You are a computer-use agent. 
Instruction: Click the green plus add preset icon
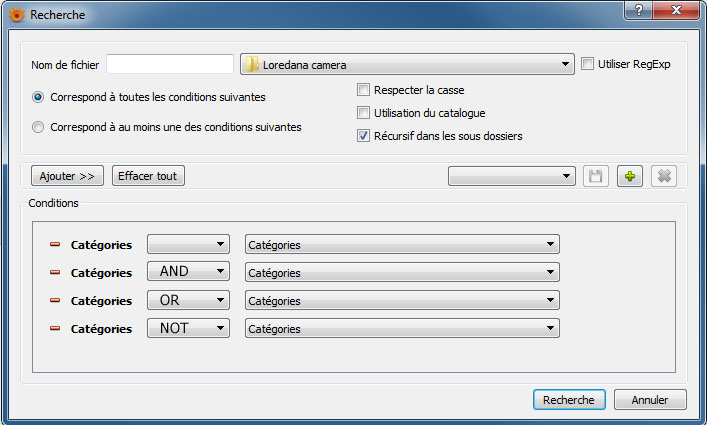point(629,177)
